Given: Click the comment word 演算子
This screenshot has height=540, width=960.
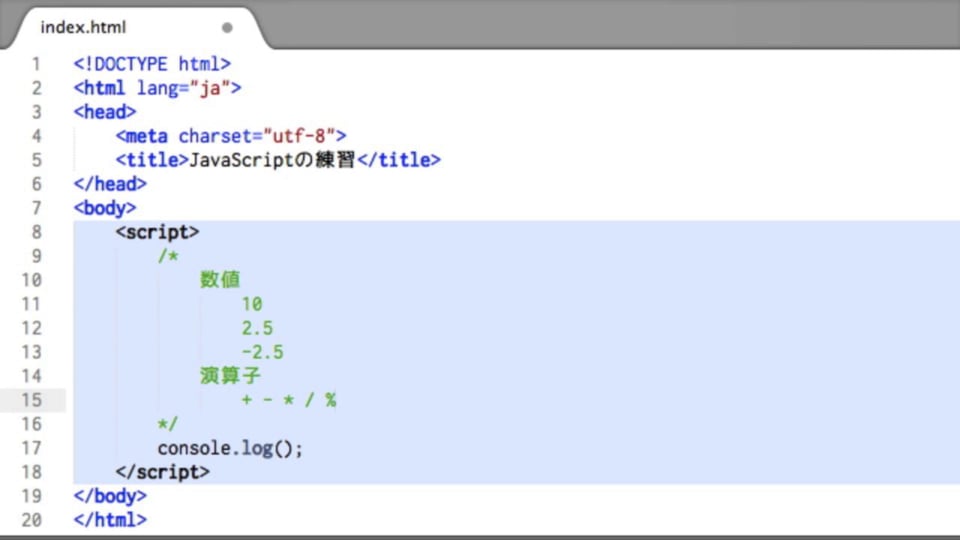Looking at the screenshot, I should tap(230, 375).
